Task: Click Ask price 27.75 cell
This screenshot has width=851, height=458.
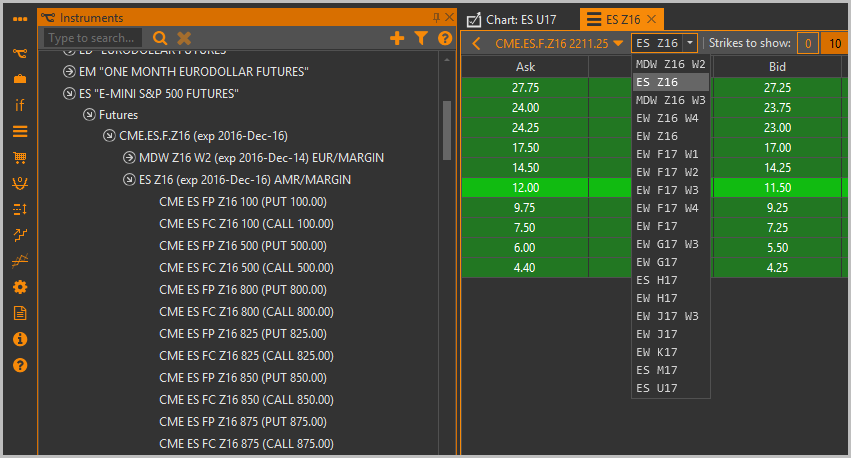Action: click(525, 87)
